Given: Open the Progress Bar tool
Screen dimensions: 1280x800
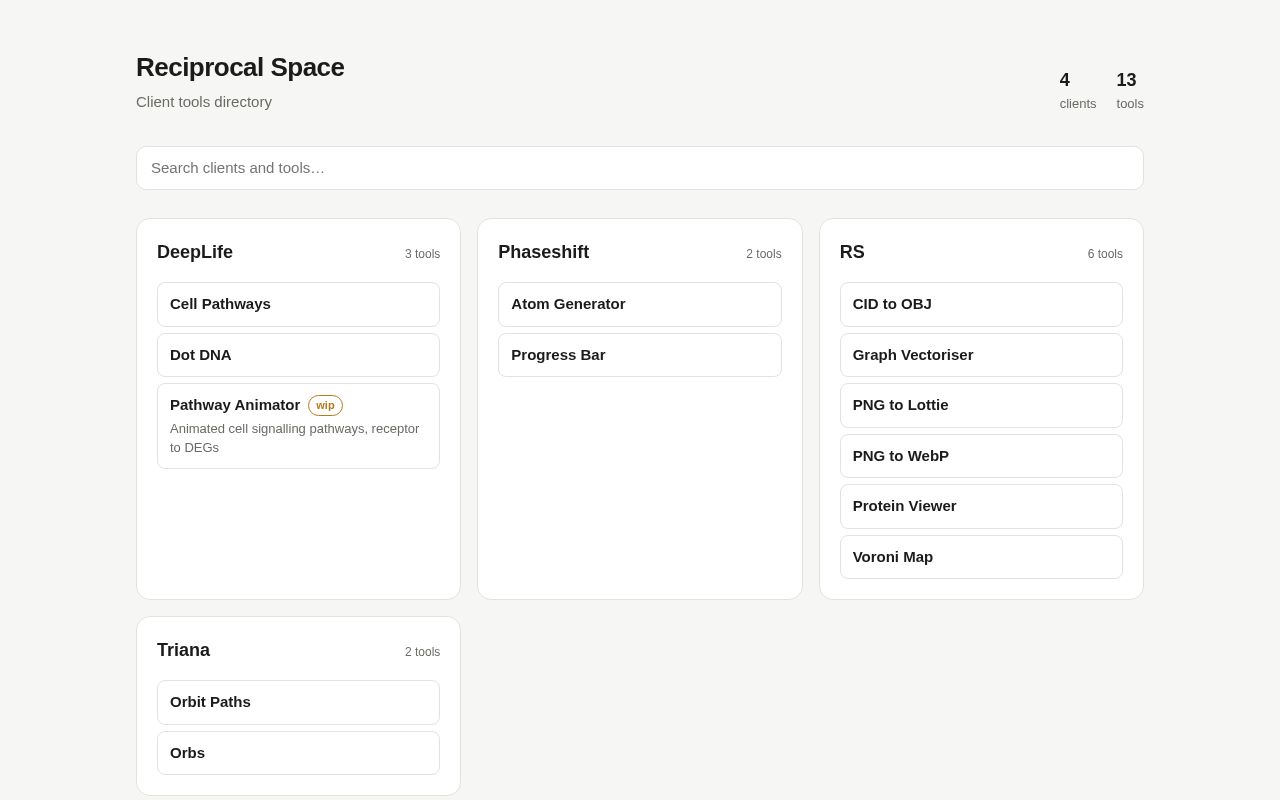Looking at the screenshot, I should point(640,355).
